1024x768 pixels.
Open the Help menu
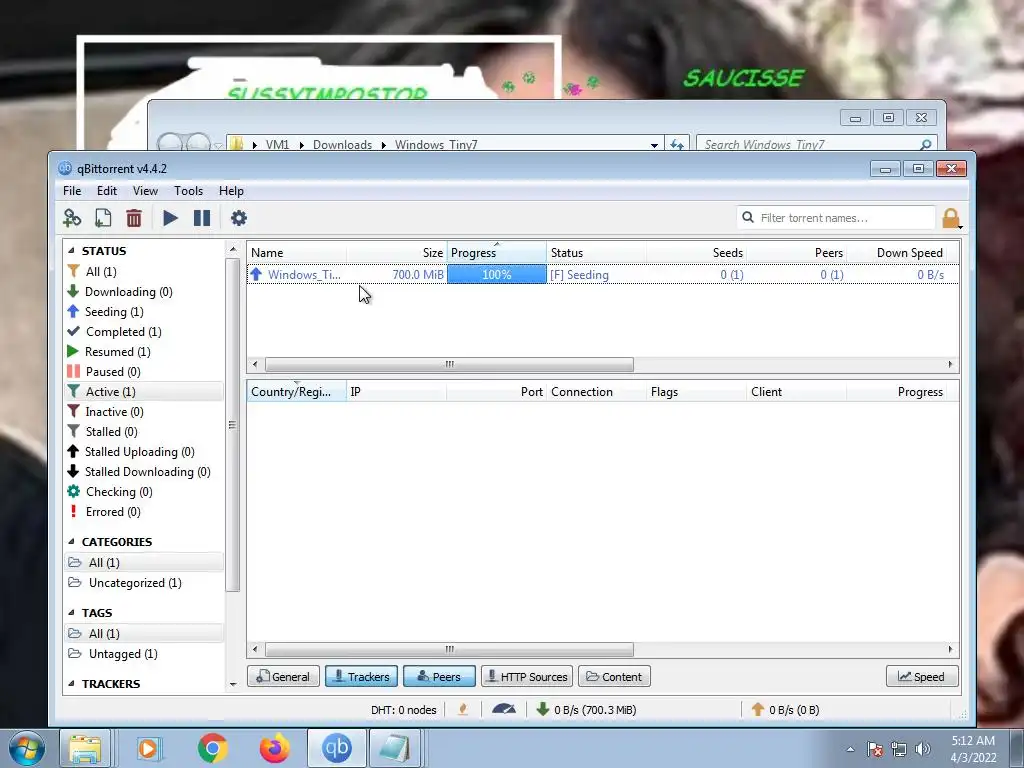click(231, 191)
